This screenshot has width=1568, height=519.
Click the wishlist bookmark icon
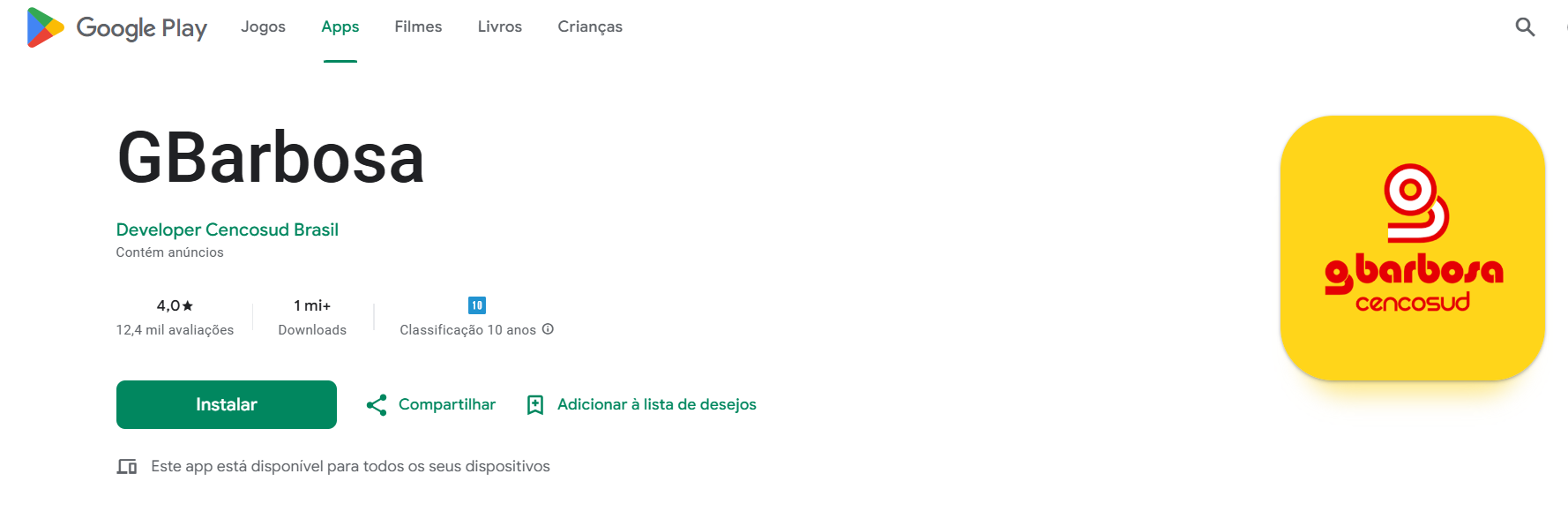coord(535,405)
